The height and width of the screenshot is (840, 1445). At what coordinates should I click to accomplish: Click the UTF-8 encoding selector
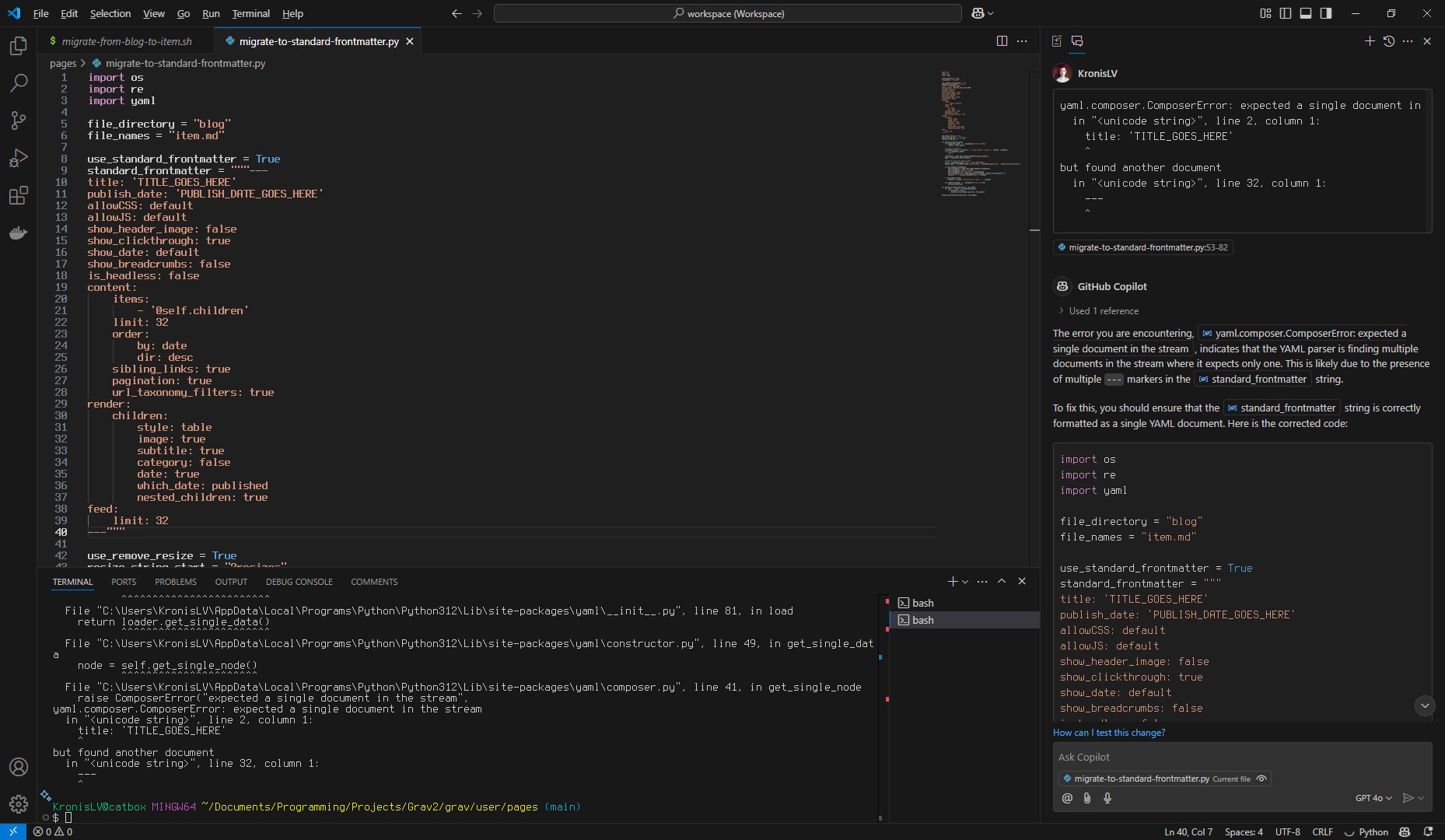click(x=1287, y=831)
